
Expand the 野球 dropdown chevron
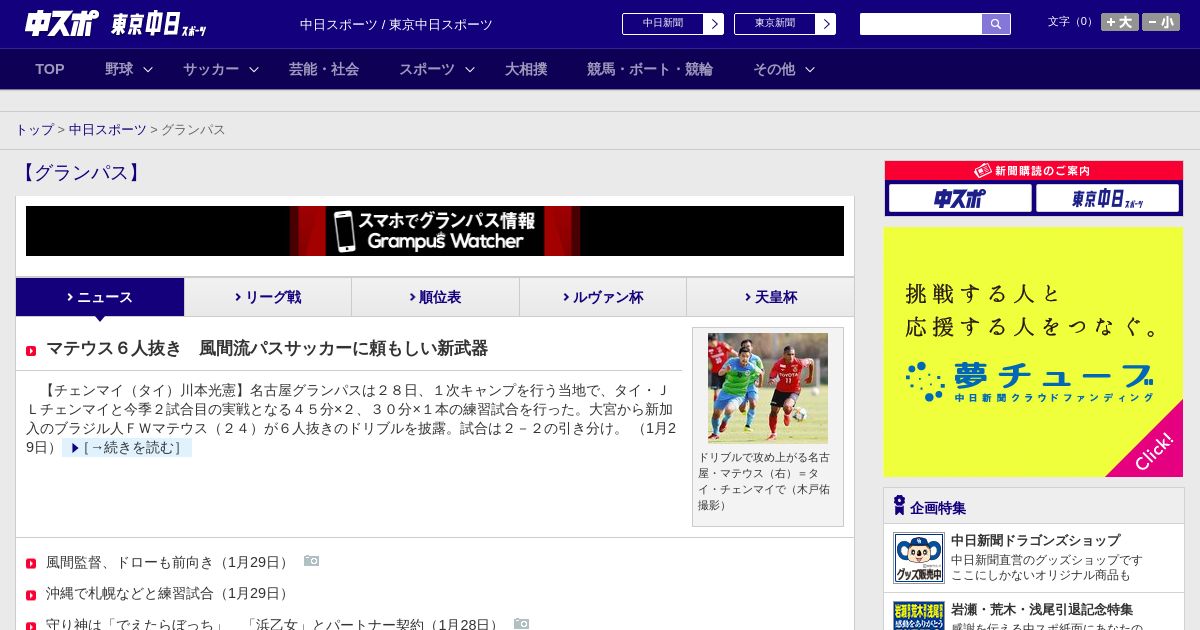[x=148, y=69]
